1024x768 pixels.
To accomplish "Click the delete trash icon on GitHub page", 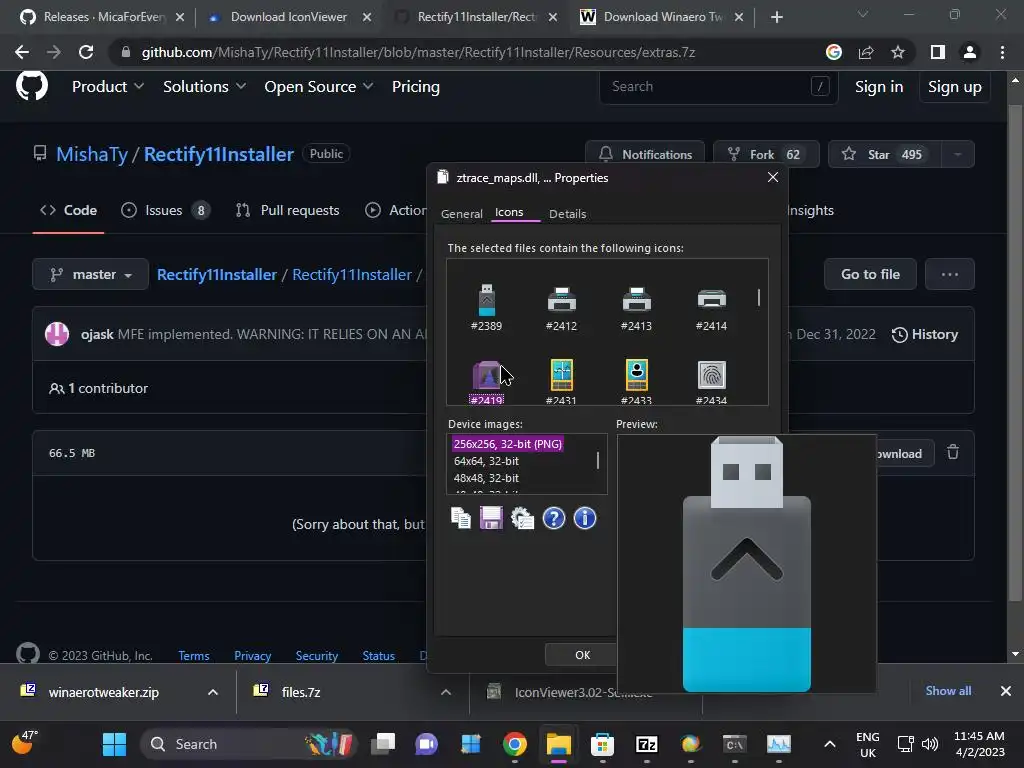I will pos(953,452).
